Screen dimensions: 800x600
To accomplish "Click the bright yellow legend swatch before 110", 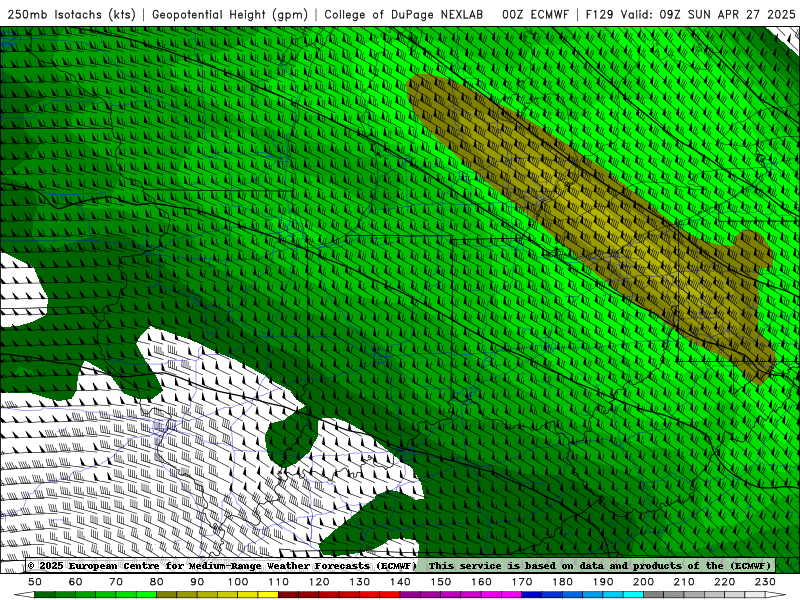I will pyautogui.click(x=268, y=595).
